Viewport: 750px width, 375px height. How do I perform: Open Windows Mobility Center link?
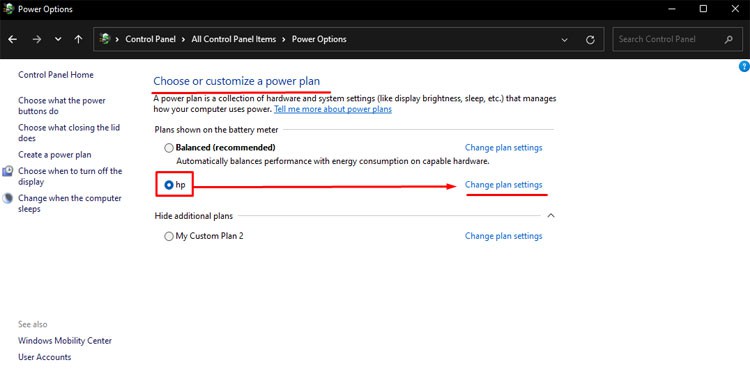click(x=65, y=341)
